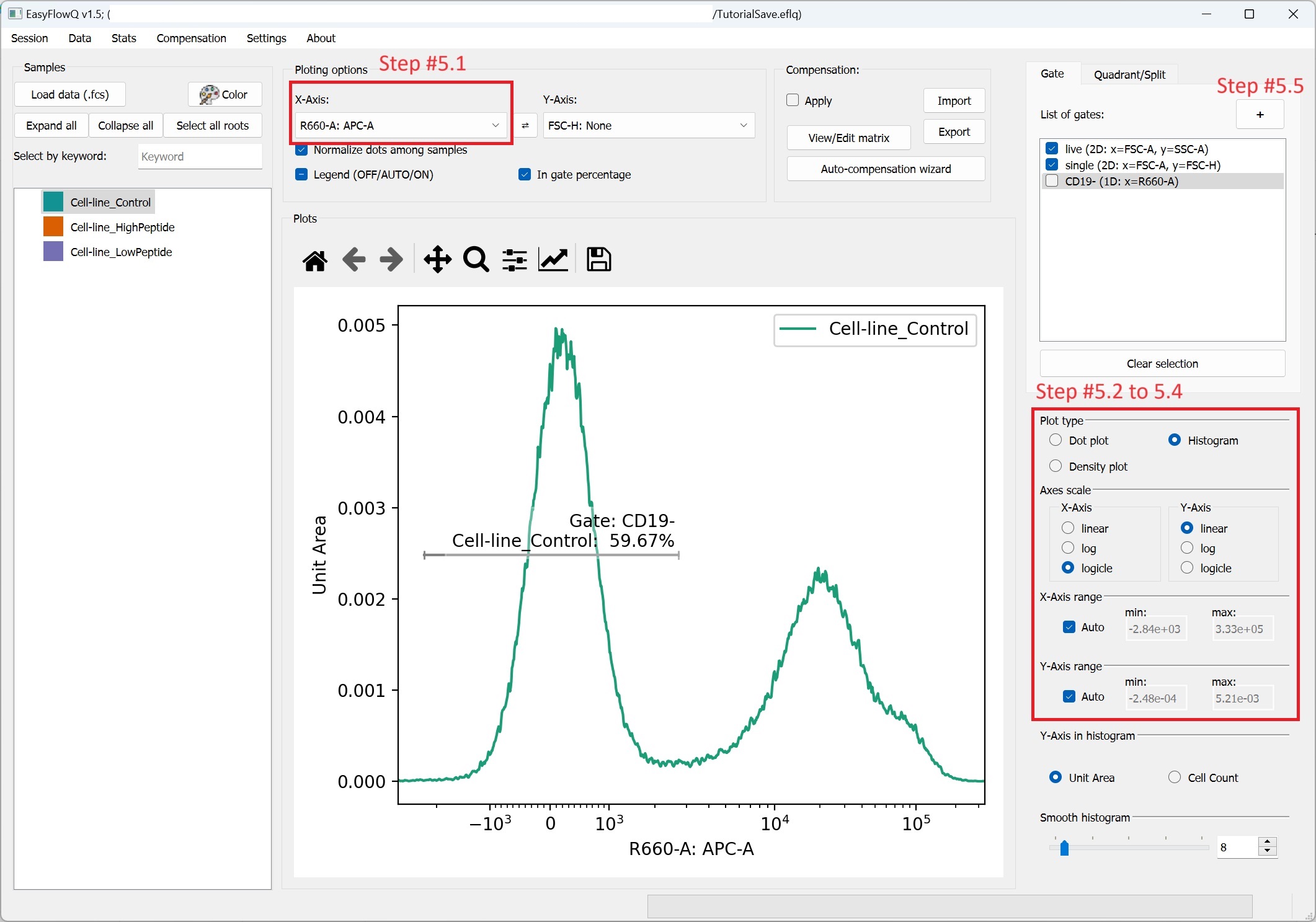
Task: Set Y-Axis scale to log
Action: point(1187,548)
